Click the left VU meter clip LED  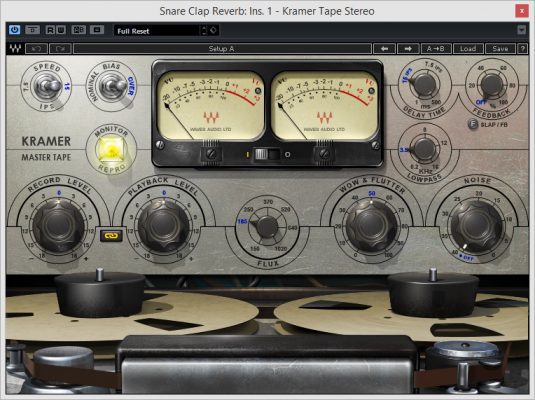click(258, 90)
